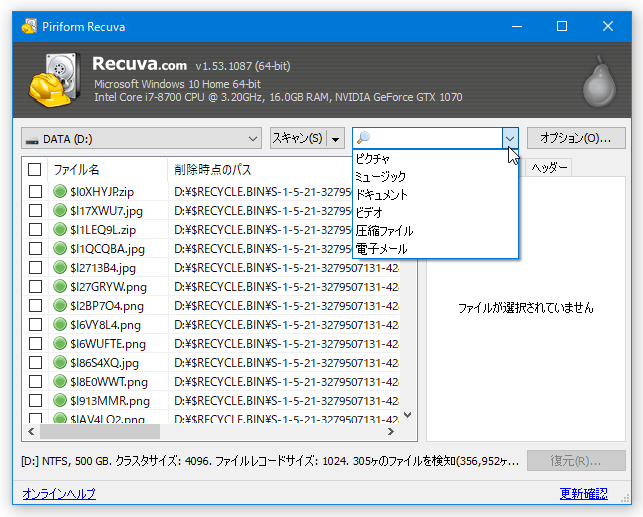The width and height of the screenshot is (643, 517).
Task: Collapse the filter dropdown arrow
Action: (510, 139)
